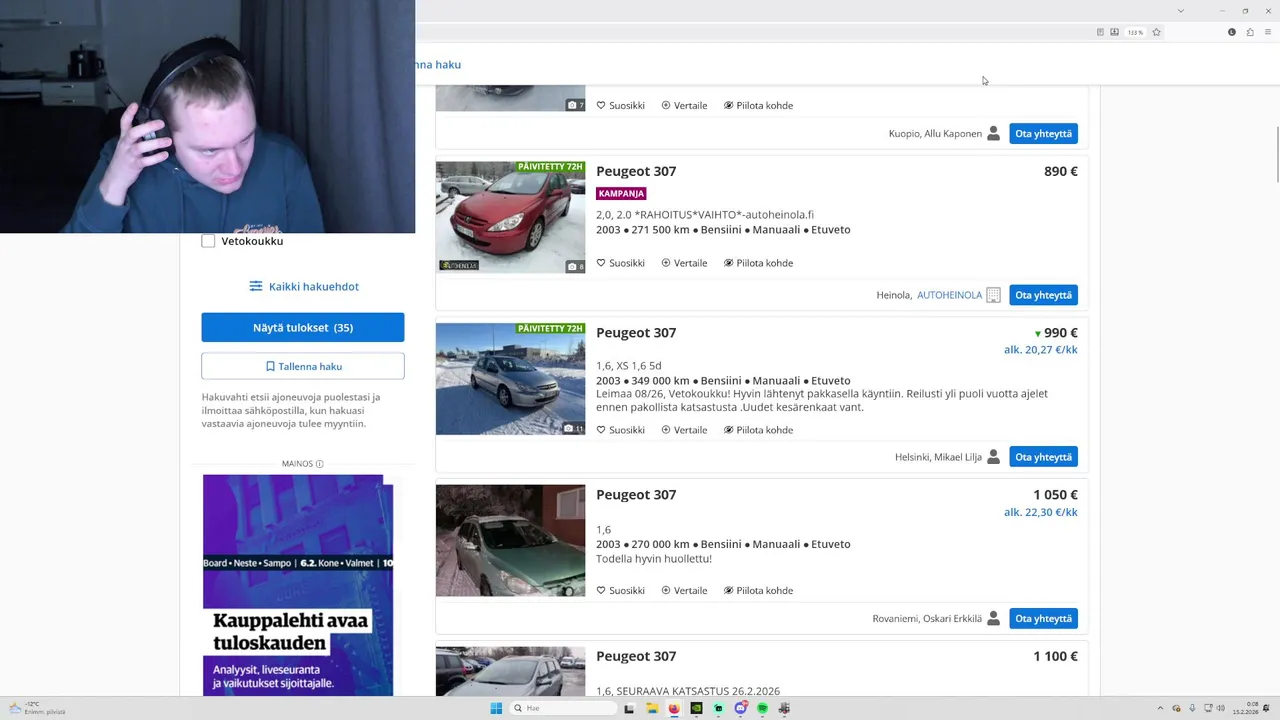Viewport: 1280px width, 720px height.
Task: Click Näytä tulokset (35) button
Action: pos(303,328)
